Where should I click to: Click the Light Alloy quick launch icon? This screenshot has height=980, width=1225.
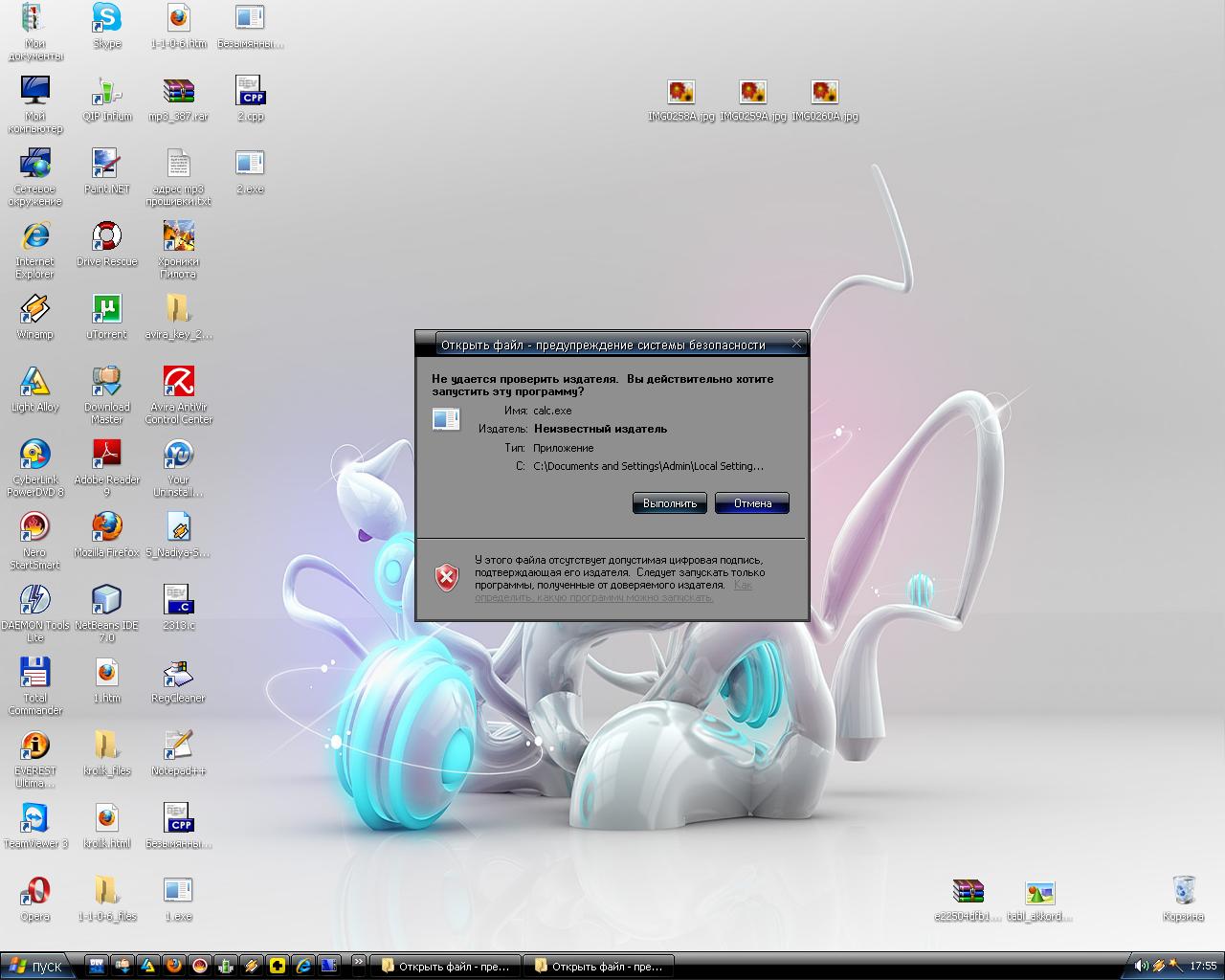click(x=148, y=966)
